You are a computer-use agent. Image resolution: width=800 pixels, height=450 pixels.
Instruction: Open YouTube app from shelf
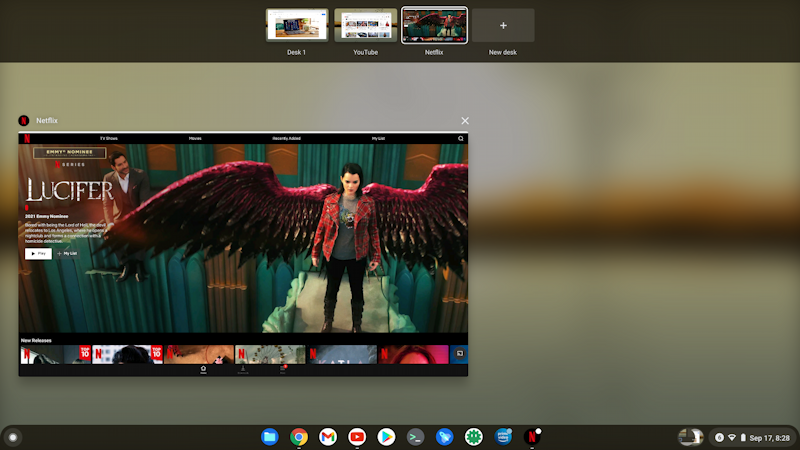[357, 437]
